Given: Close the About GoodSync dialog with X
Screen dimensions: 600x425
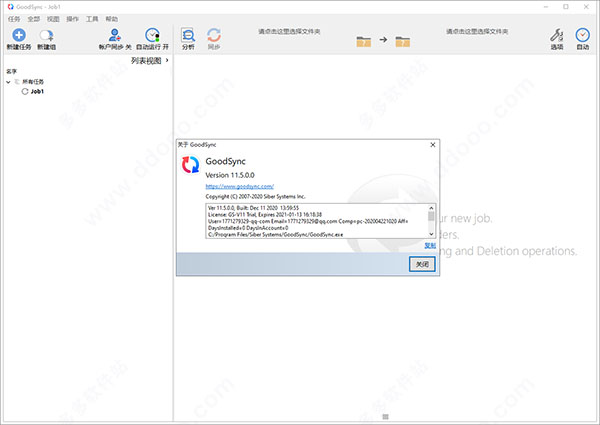Looking at the screenshot, I should 433,145.
